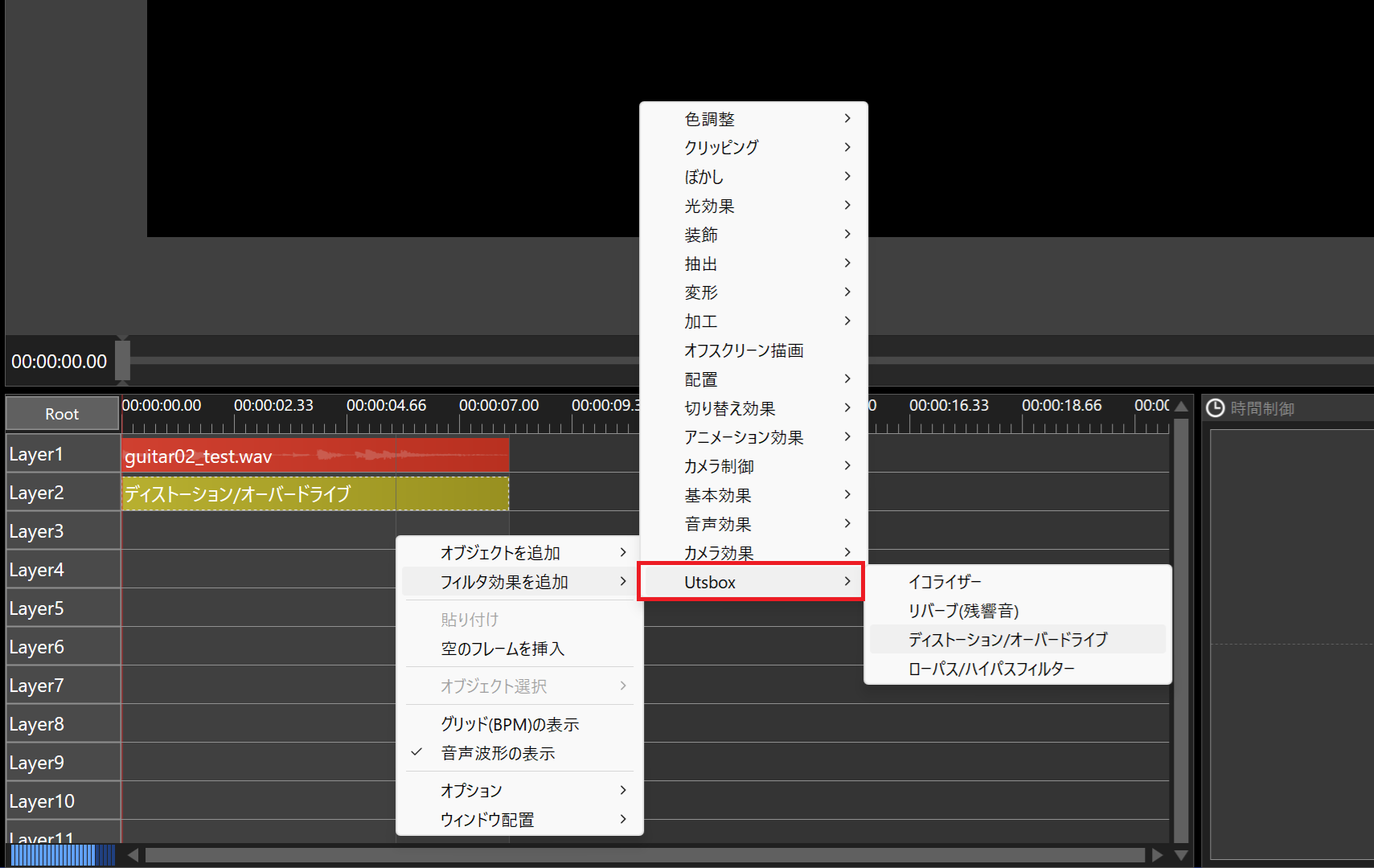Choose リバーブ(残響音) filter effect

tap(963, 611)
